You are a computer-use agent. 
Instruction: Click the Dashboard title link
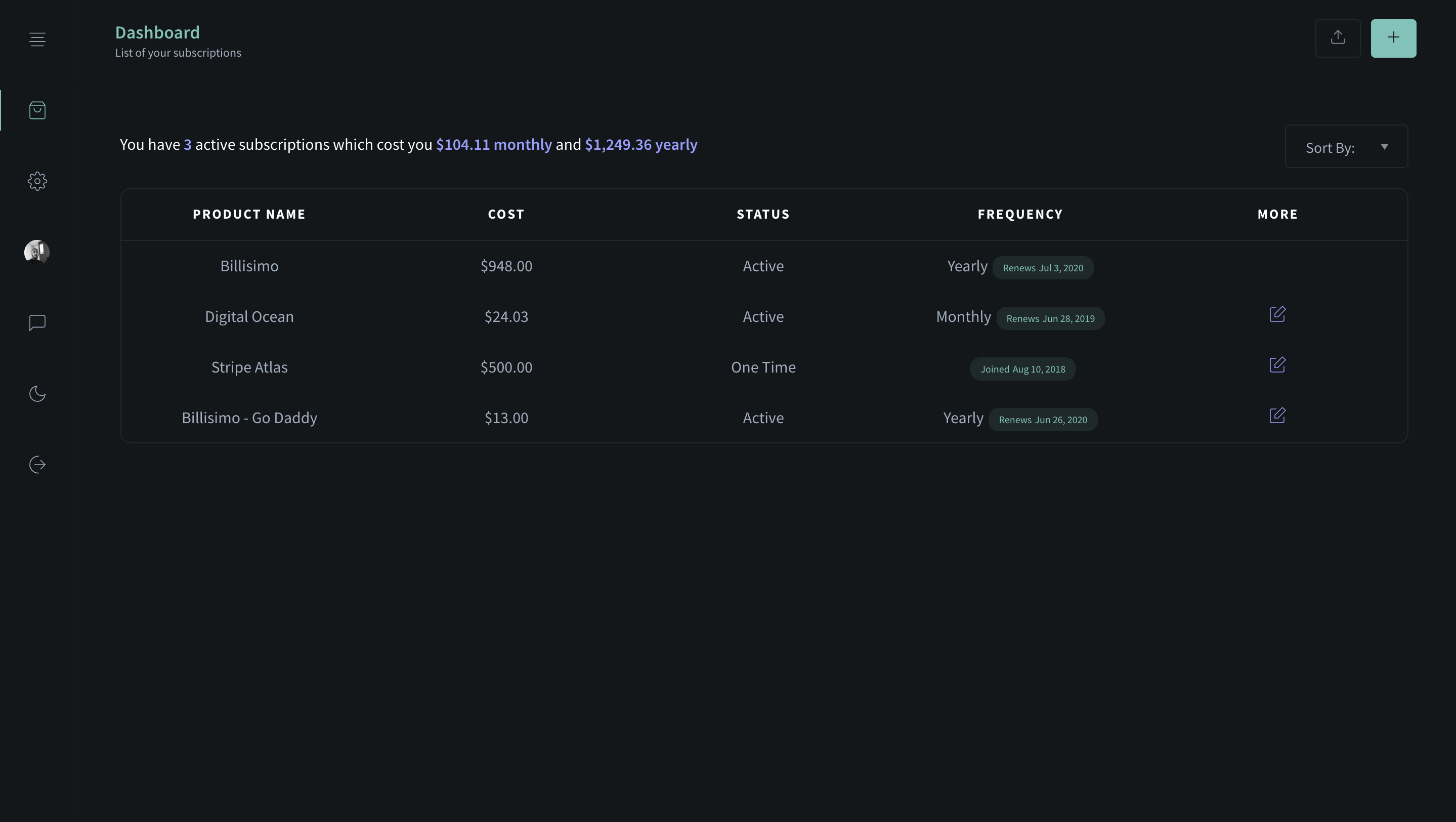pyautogui.click(x=157, y=32)
